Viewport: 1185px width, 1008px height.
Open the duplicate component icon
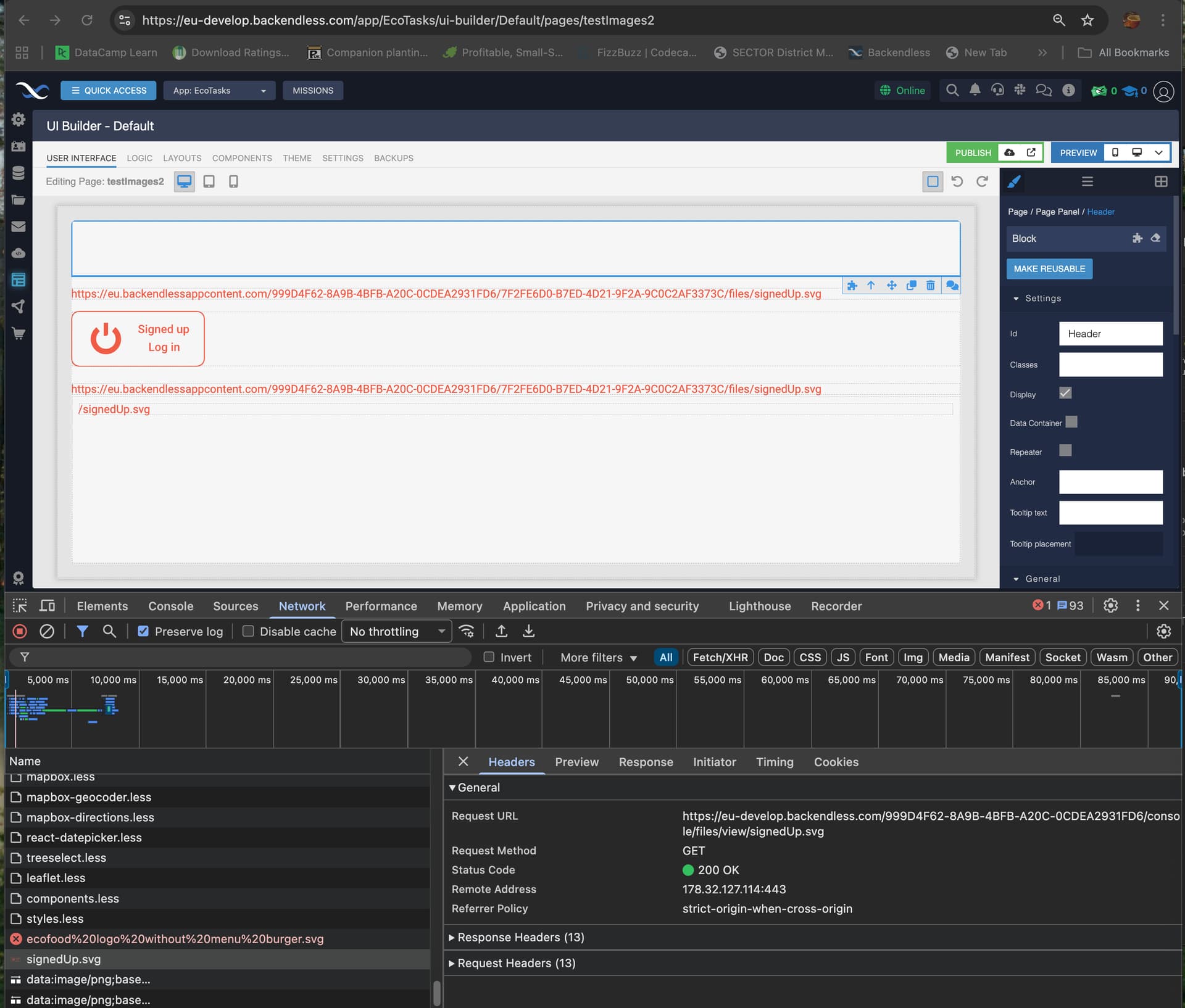(911, 285)
